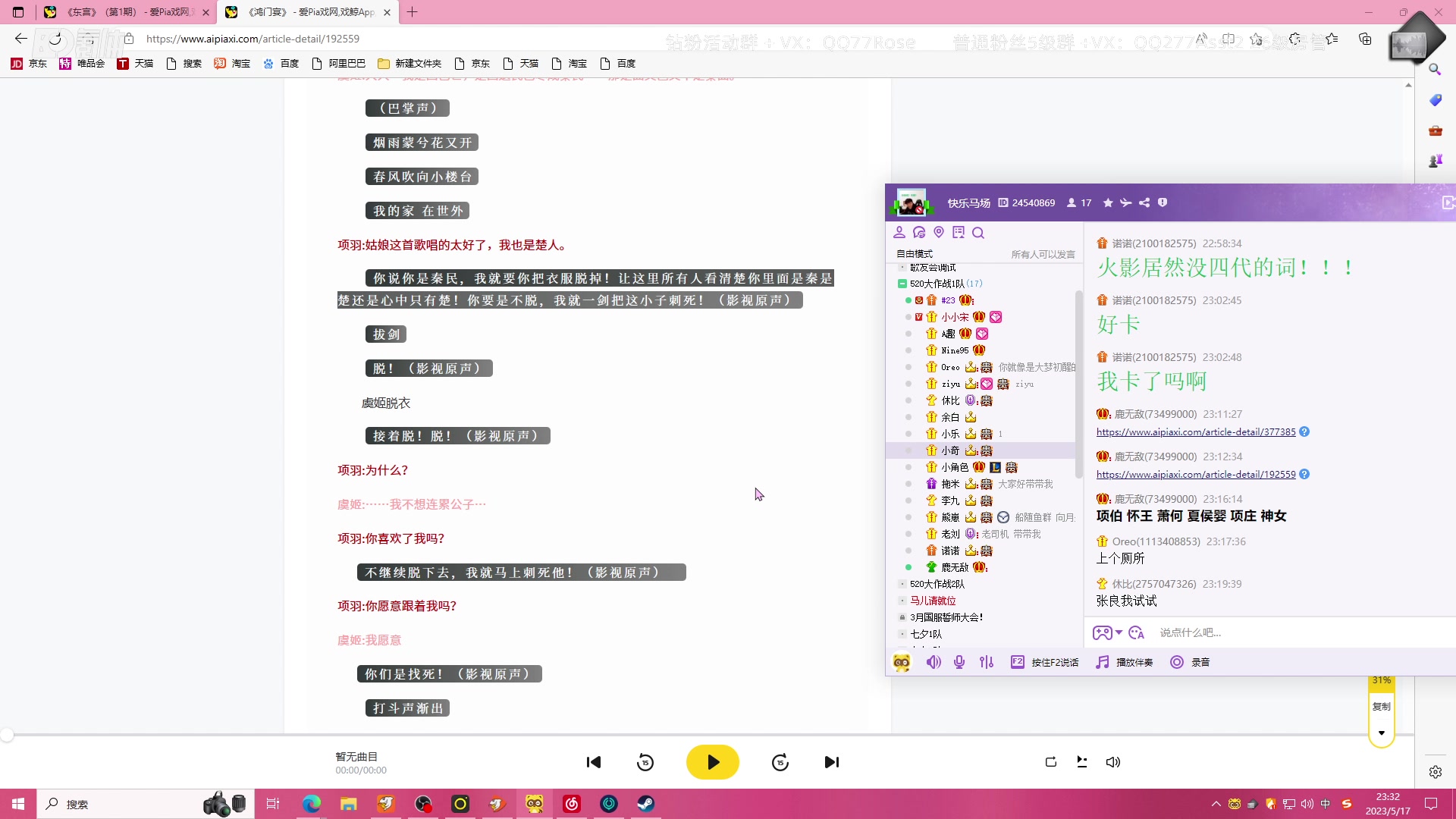Open NetEase Cloud Music from taskbar
This screenshot has height=819, width=1456.
(x=572, y=804)
